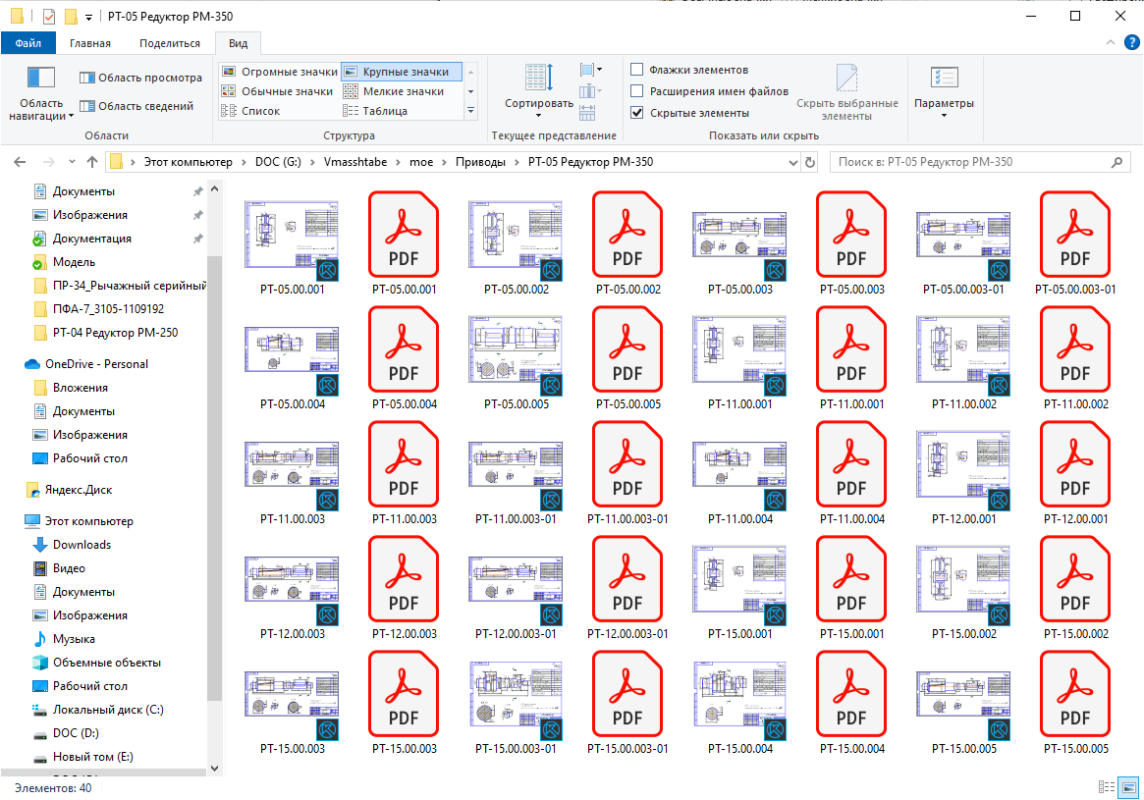Viewport: 1144px width, 800px height.
Task: Refresh the folder view
Action: point(810,163)
